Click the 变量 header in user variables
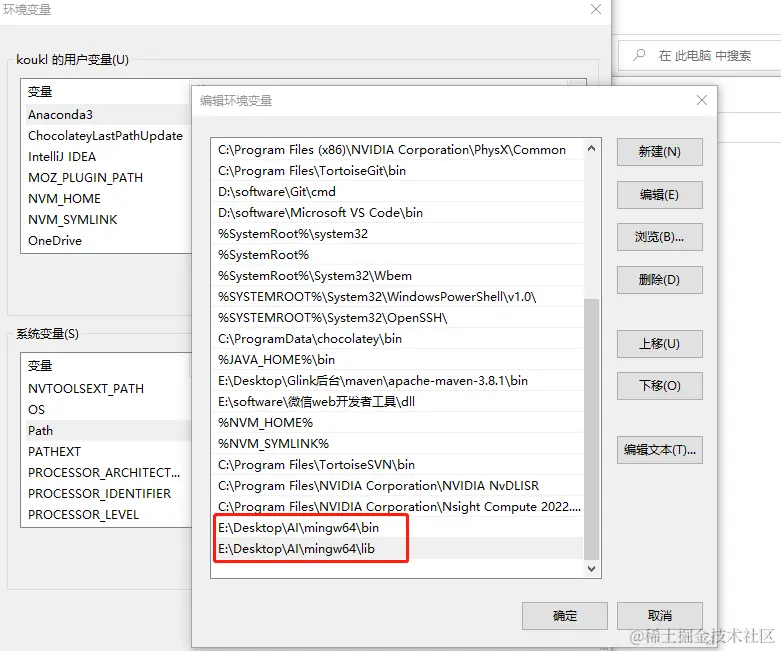The width and height of the screenshot is (781, 651). 40,92
